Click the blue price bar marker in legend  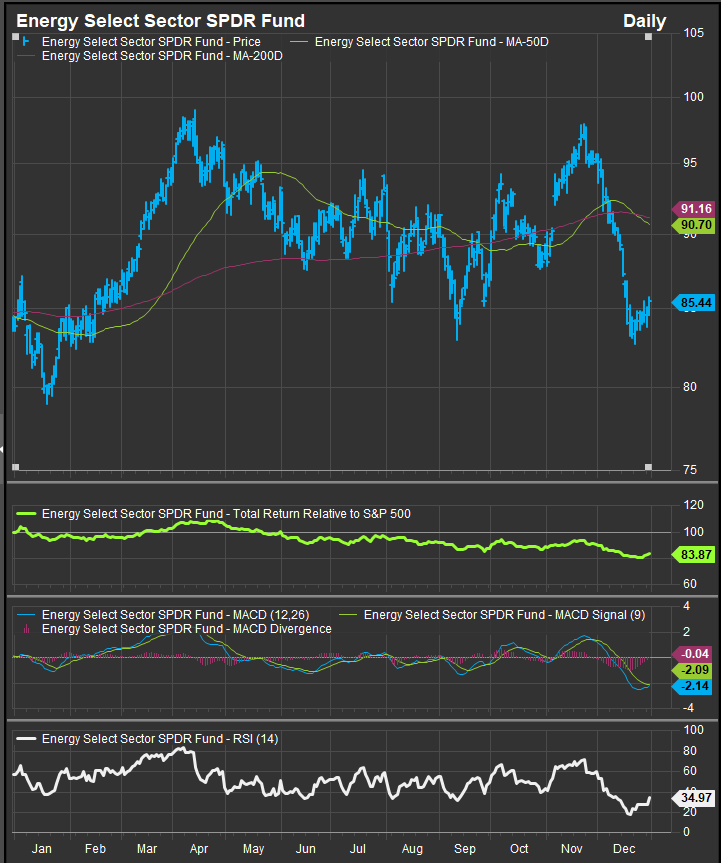coord(25,42)
